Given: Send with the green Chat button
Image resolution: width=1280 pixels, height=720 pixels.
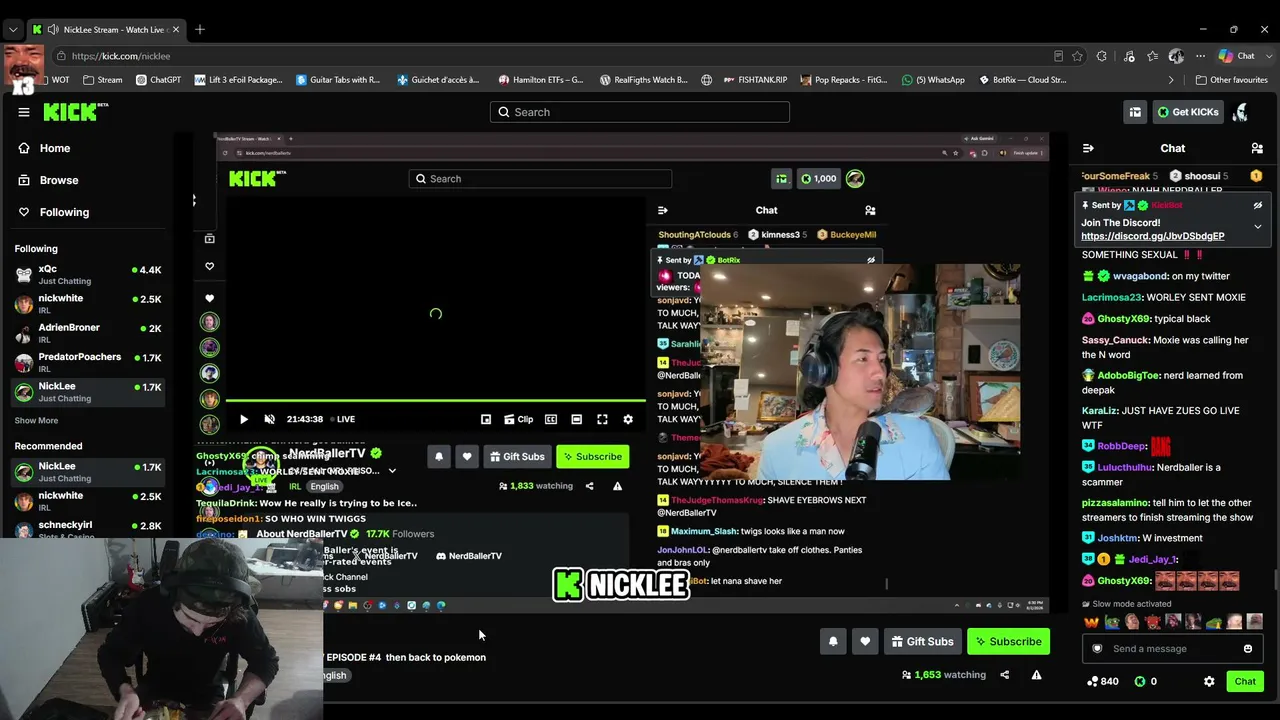Looking at the screenshot, I should click(x=1245, y=681).
